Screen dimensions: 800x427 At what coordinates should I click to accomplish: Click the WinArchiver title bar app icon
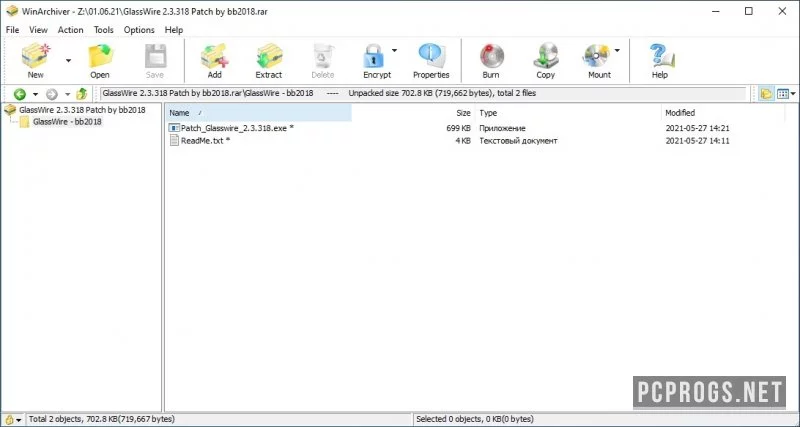pyautogui.click(x=11, y=11)
